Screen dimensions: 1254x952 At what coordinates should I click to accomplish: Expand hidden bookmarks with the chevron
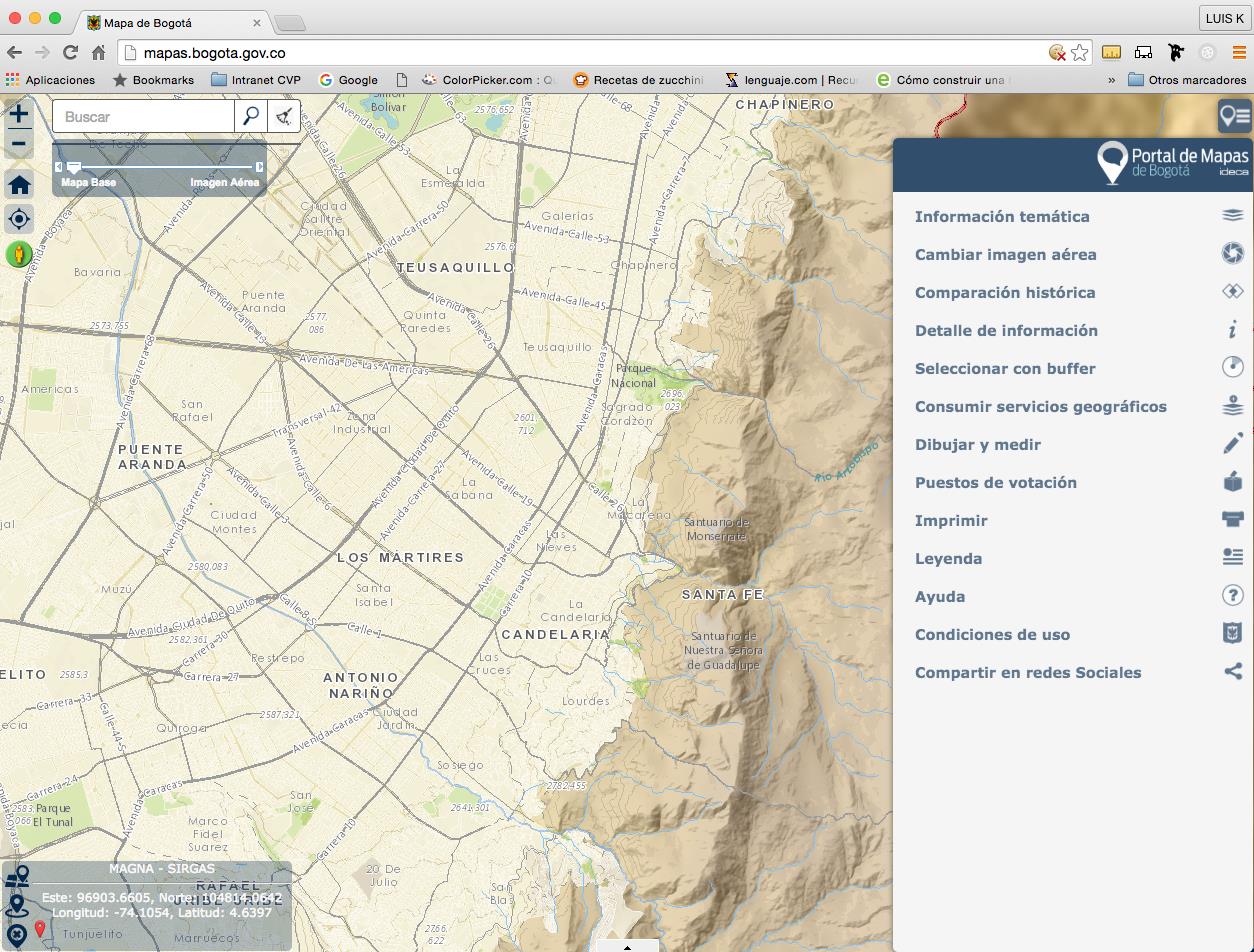[x=1111, y=80]
